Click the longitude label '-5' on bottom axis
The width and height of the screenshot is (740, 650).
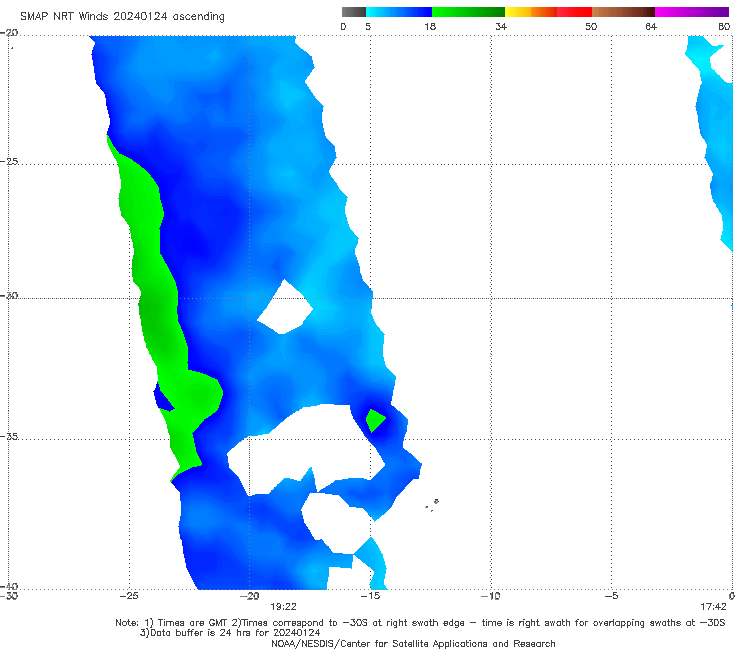(x=611, y=596)
